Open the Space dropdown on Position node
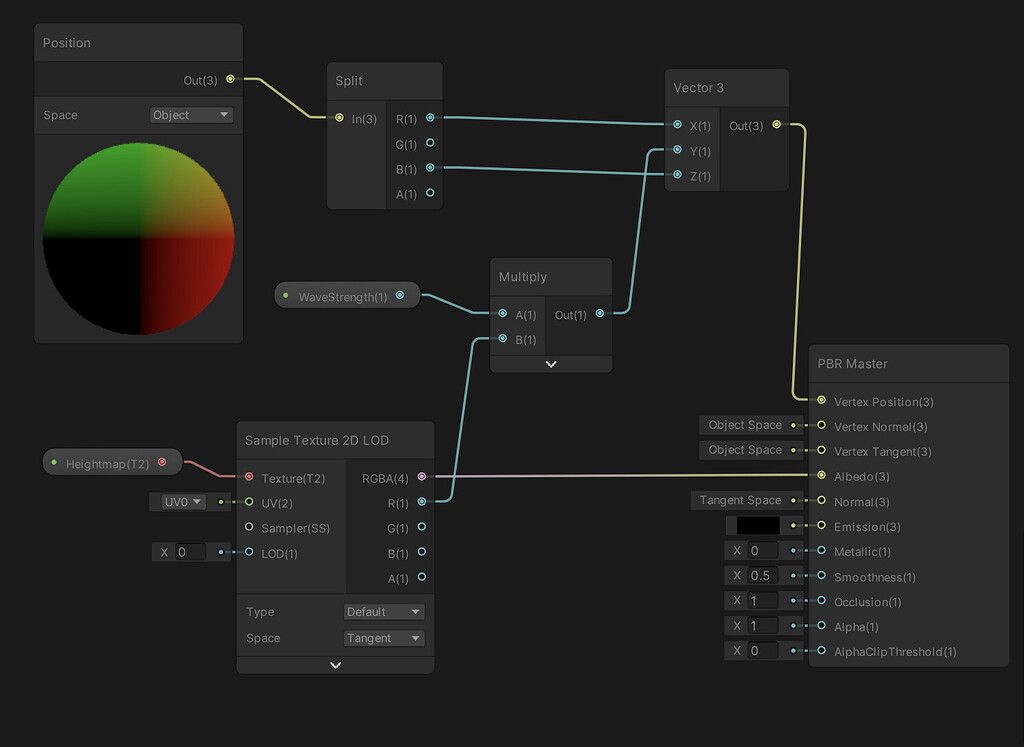 click(x=190, y=115)
